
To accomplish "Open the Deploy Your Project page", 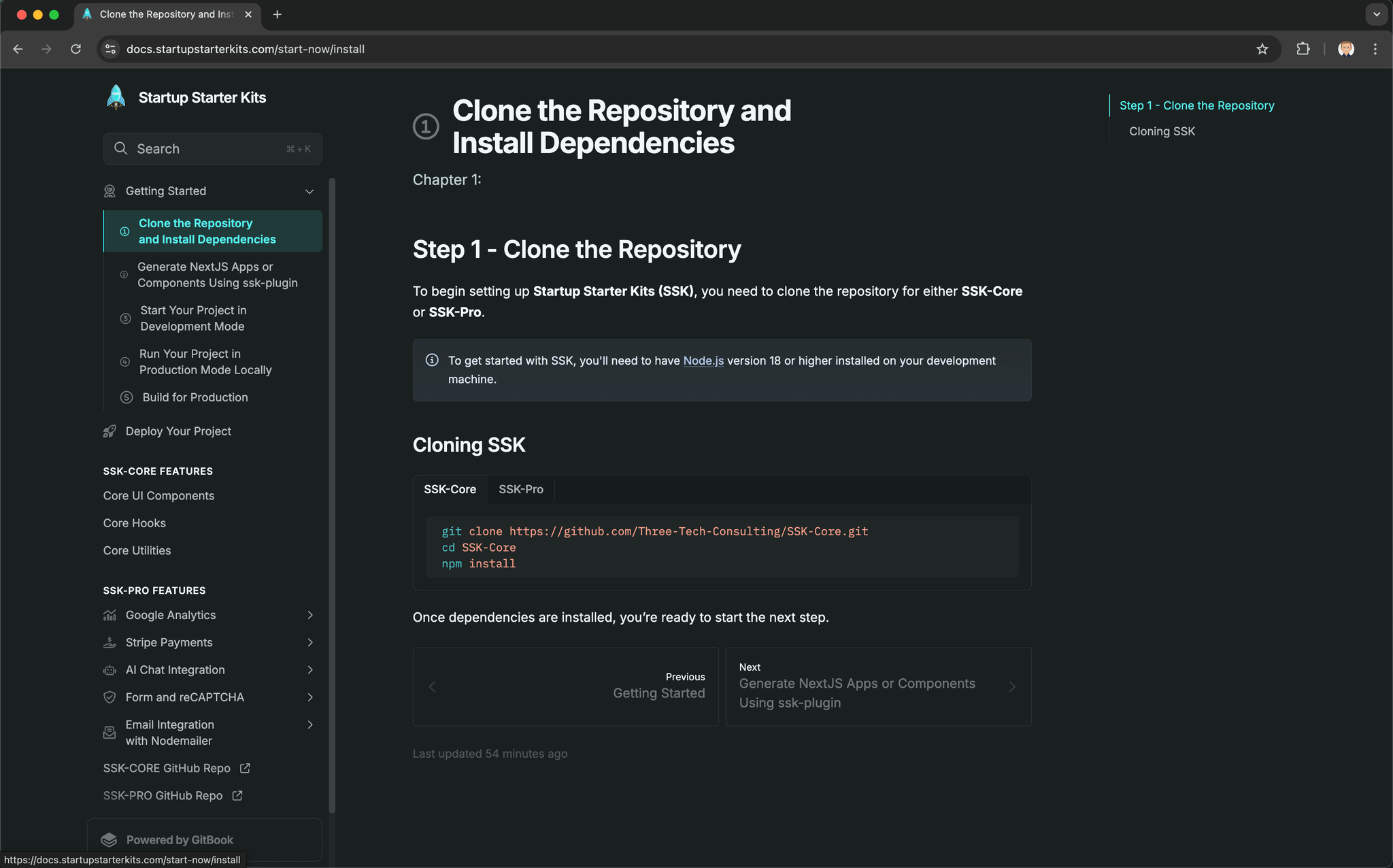I will (x=178, y=431).
